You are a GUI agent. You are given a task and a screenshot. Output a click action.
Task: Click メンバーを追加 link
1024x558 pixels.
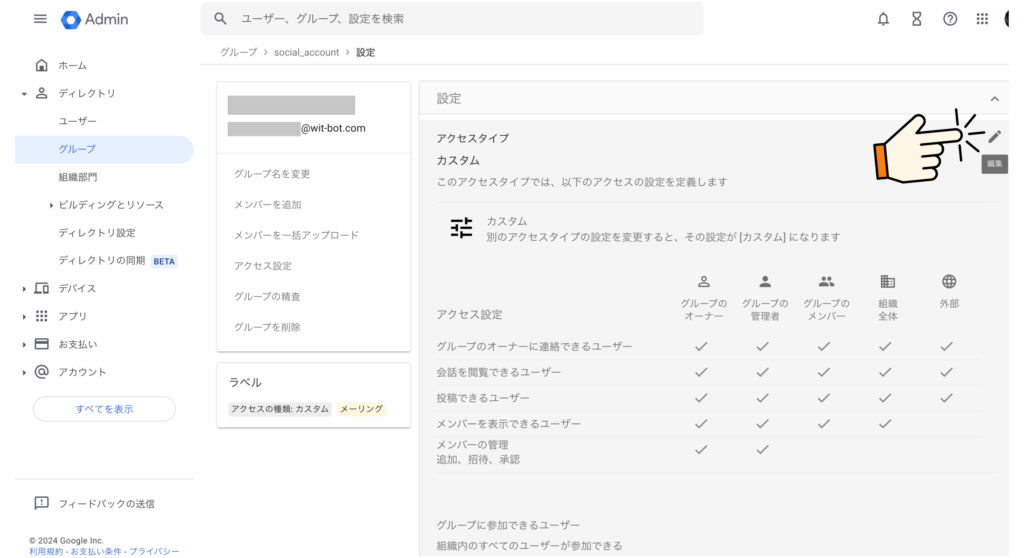point(267,205)
